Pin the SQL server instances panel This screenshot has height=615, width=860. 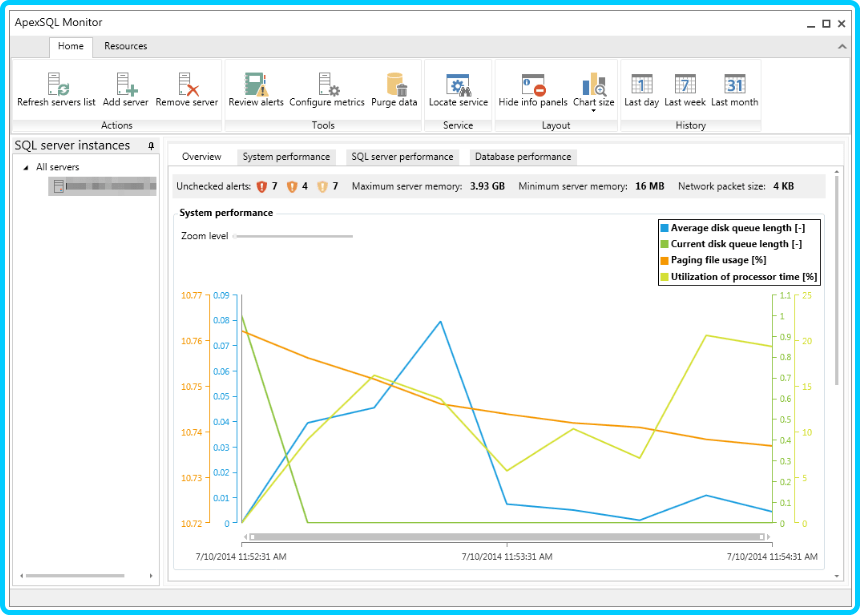[x=151, y=146]
